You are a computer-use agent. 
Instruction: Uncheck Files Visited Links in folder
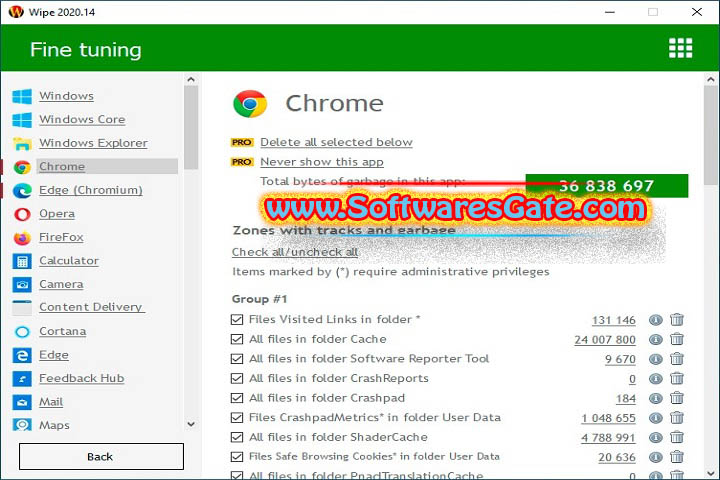coord(237,320)
